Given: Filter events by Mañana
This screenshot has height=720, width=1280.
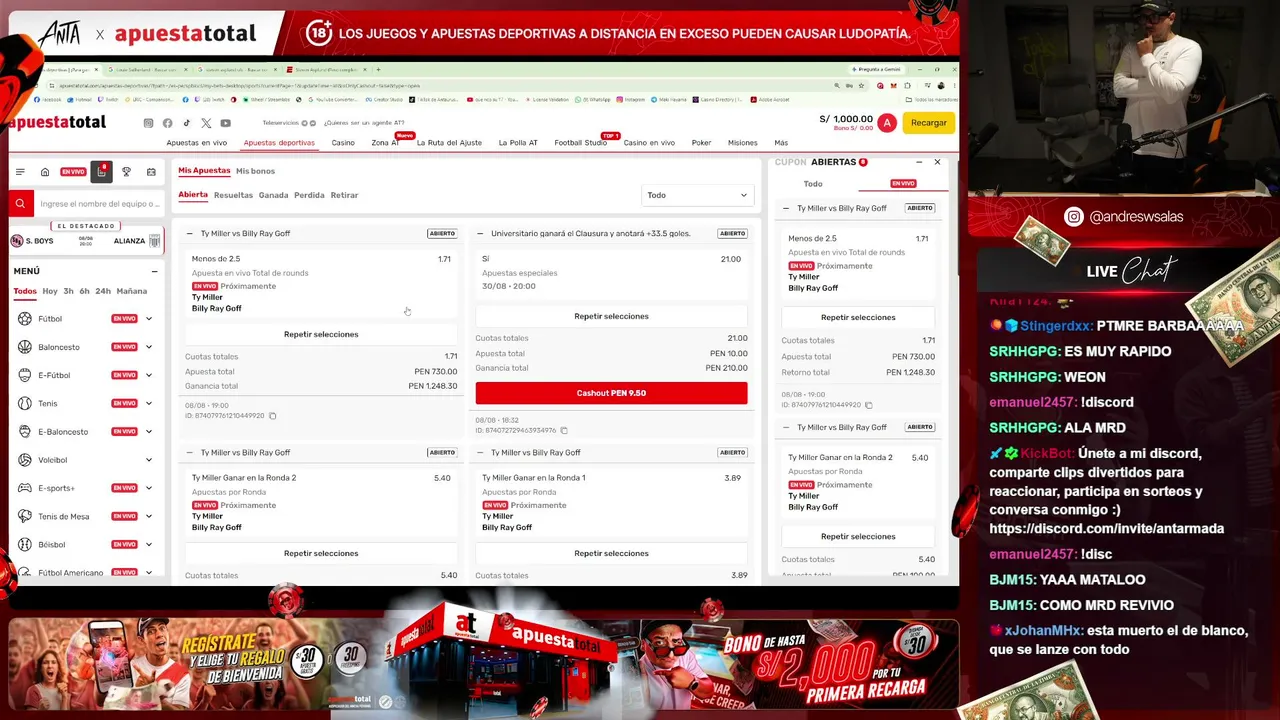Looking at the screenshot, I should [x=132, y=291].
